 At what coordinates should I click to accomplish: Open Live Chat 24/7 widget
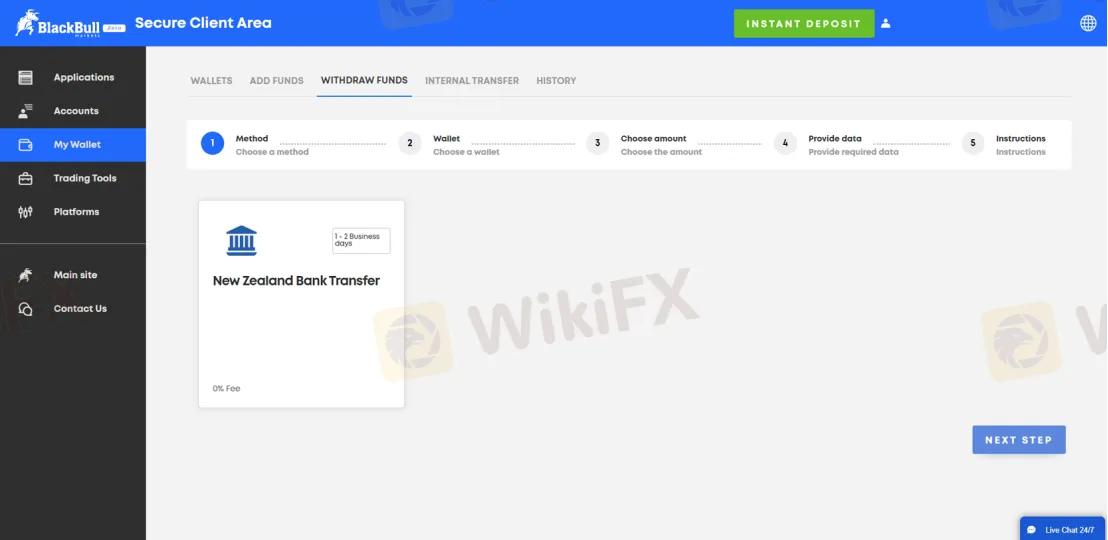click(x=1062, y=529)
